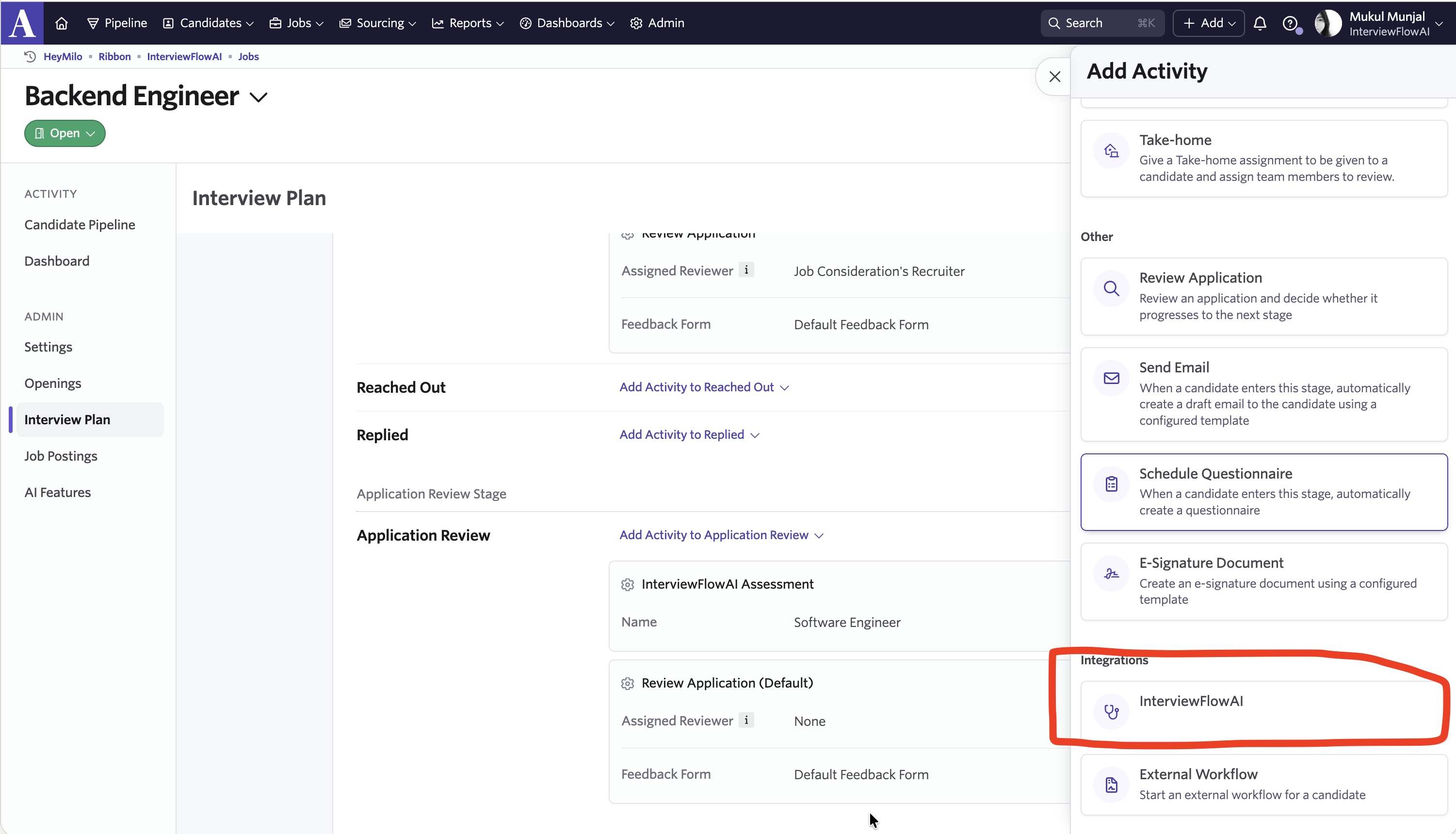Click the External Workflow document icon
1456x834 pixels.
(x=1111, y=785)
